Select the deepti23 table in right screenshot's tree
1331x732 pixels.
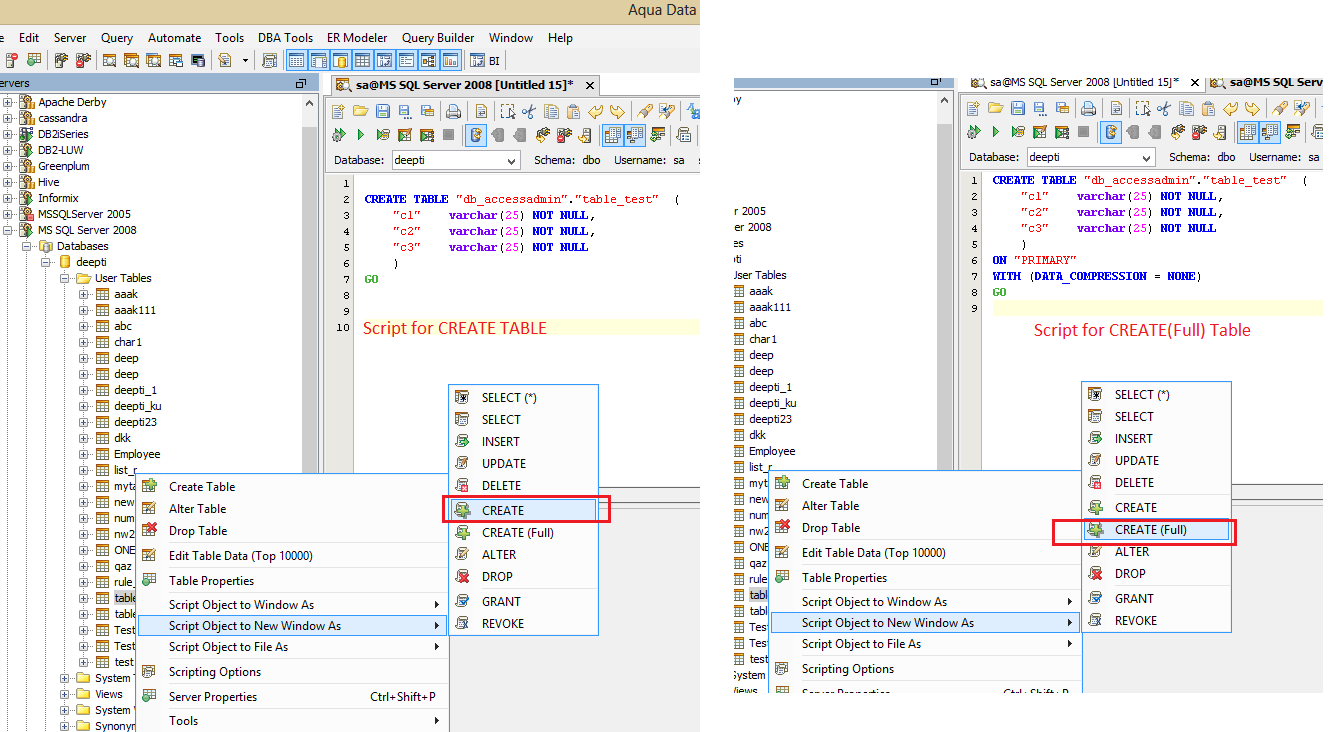[x=770, y=419]
